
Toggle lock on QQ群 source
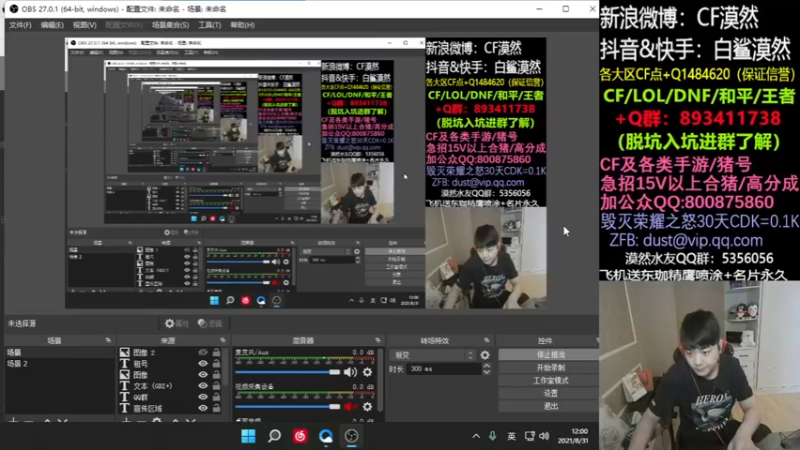click(216, 397)
